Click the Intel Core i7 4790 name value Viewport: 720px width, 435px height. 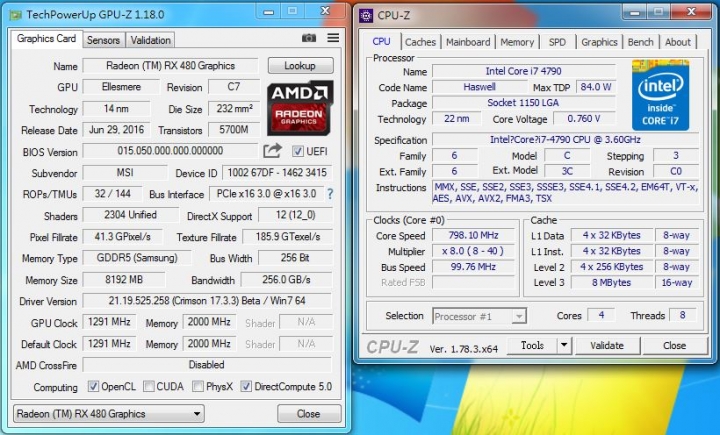click(x=523, y=71)
